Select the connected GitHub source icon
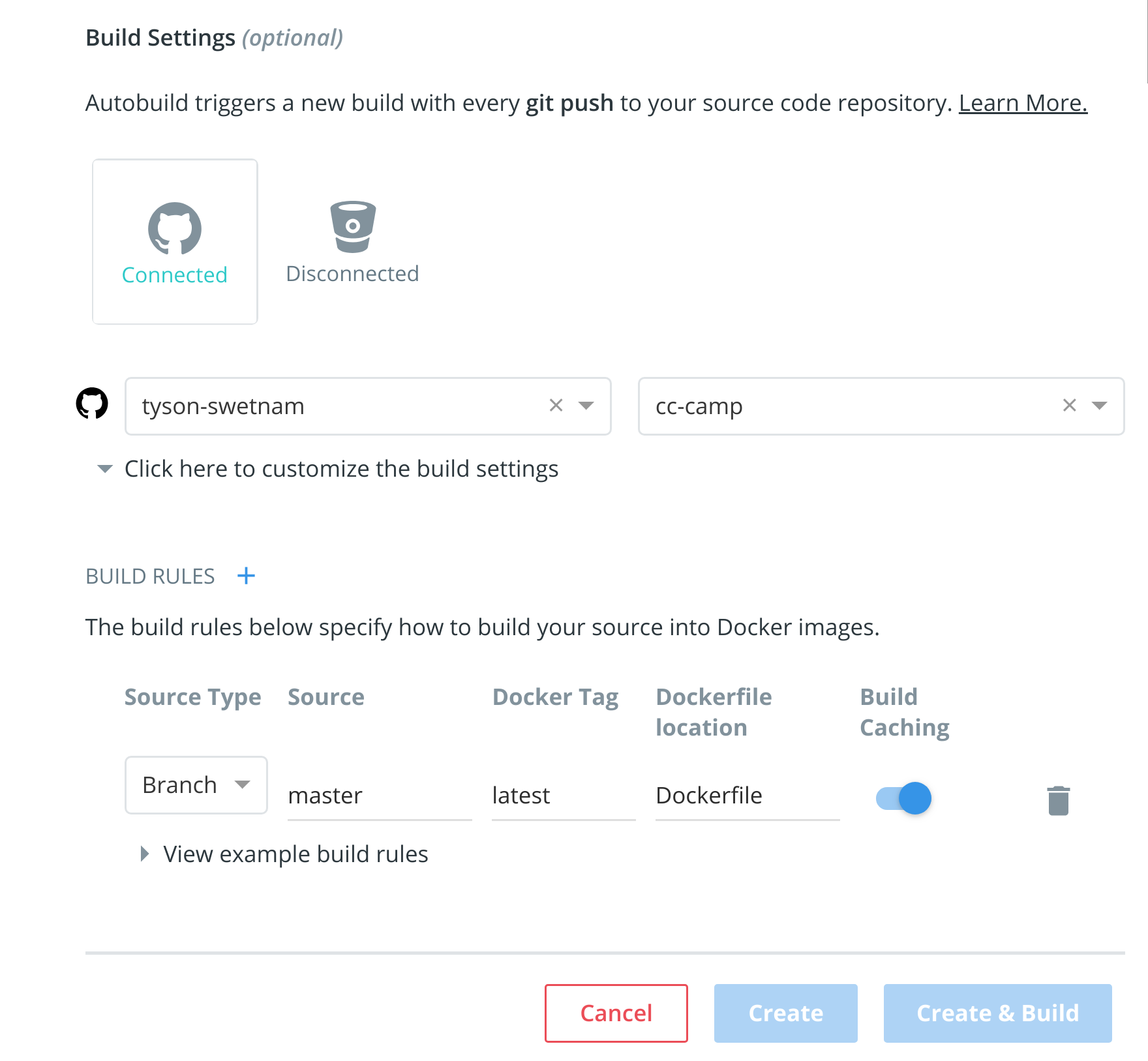1148x1061 pixels. tap(175, 228)
